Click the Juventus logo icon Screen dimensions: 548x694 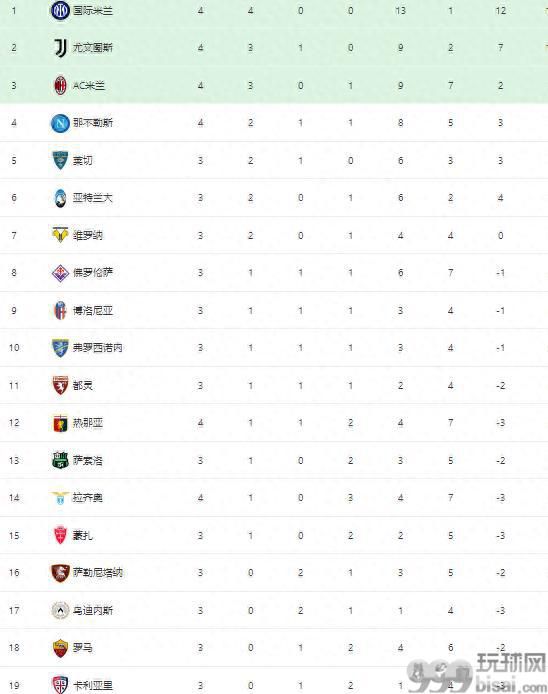tap(60, 48)
